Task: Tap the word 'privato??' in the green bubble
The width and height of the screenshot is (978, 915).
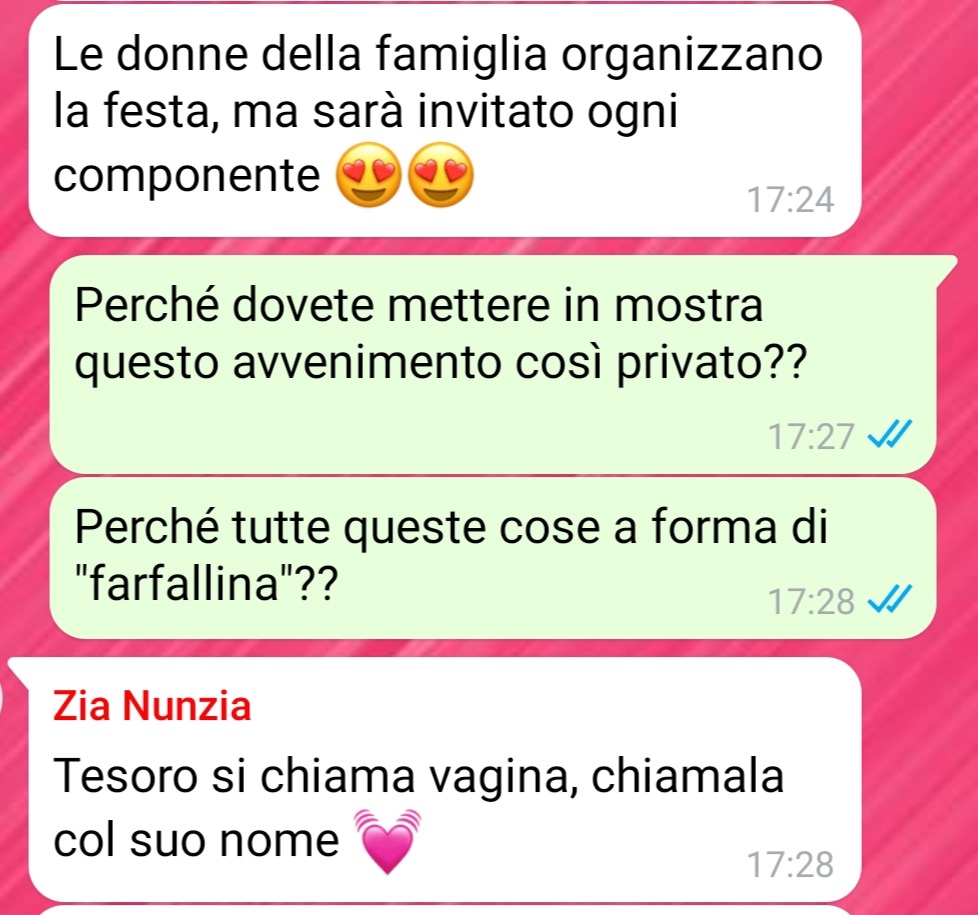Action: pyautogui.click(x=712, y=364)
